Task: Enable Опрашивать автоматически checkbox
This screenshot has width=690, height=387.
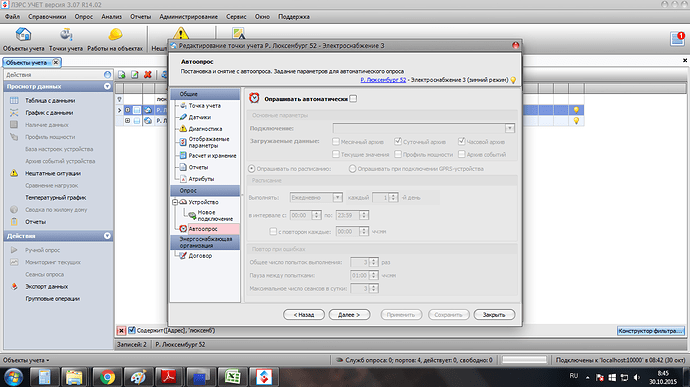Action: (x=353, y=99)
